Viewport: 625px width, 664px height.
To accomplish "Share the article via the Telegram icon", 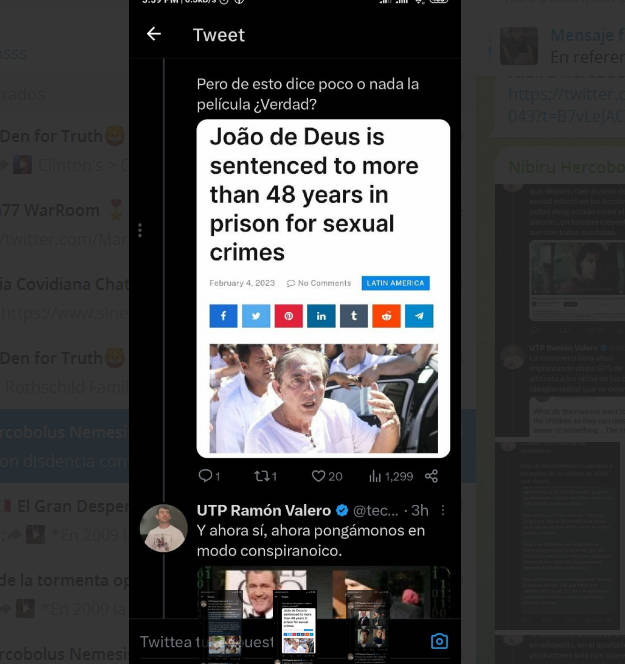I will pyautogui.click(x=419, y=315).
